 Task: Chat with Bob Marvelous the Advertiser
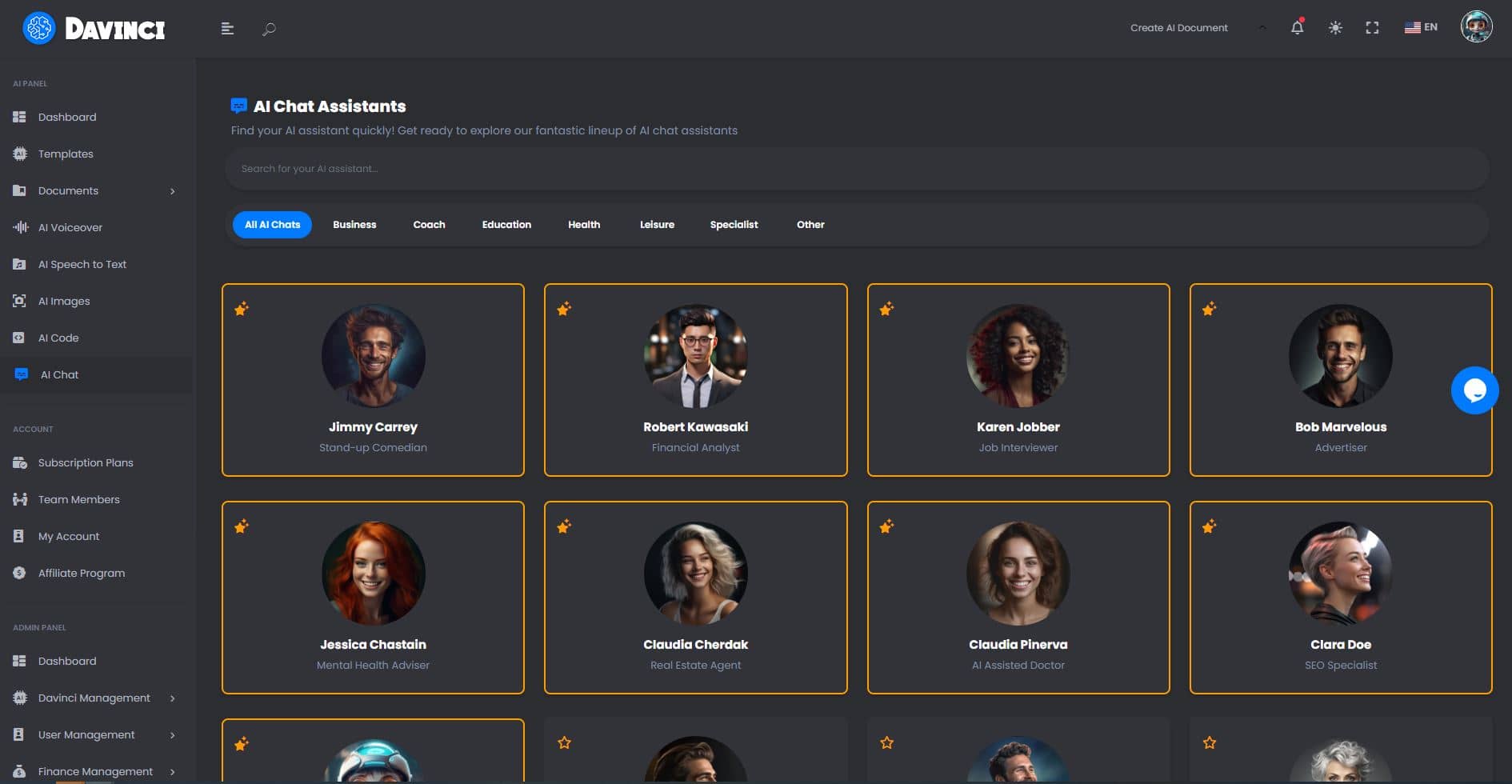click(x=1341, y=380)
